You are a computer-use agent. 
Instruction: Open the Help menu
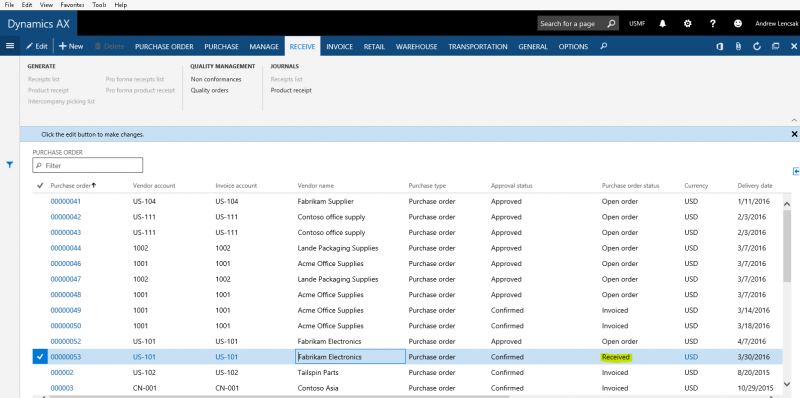121,5
